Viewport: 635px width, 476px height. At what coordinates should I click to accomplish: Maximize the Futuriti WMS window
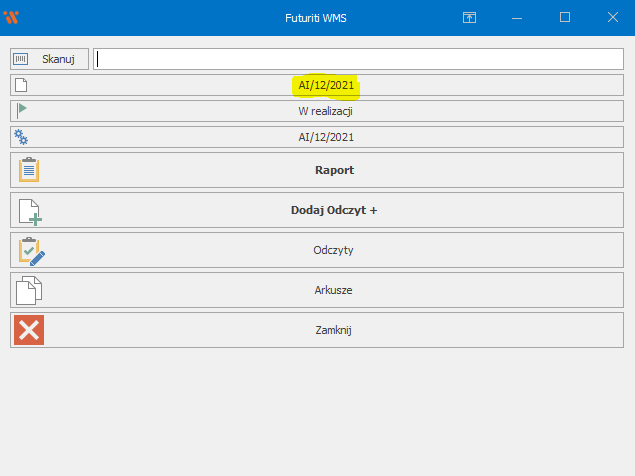tap(565, 17)
